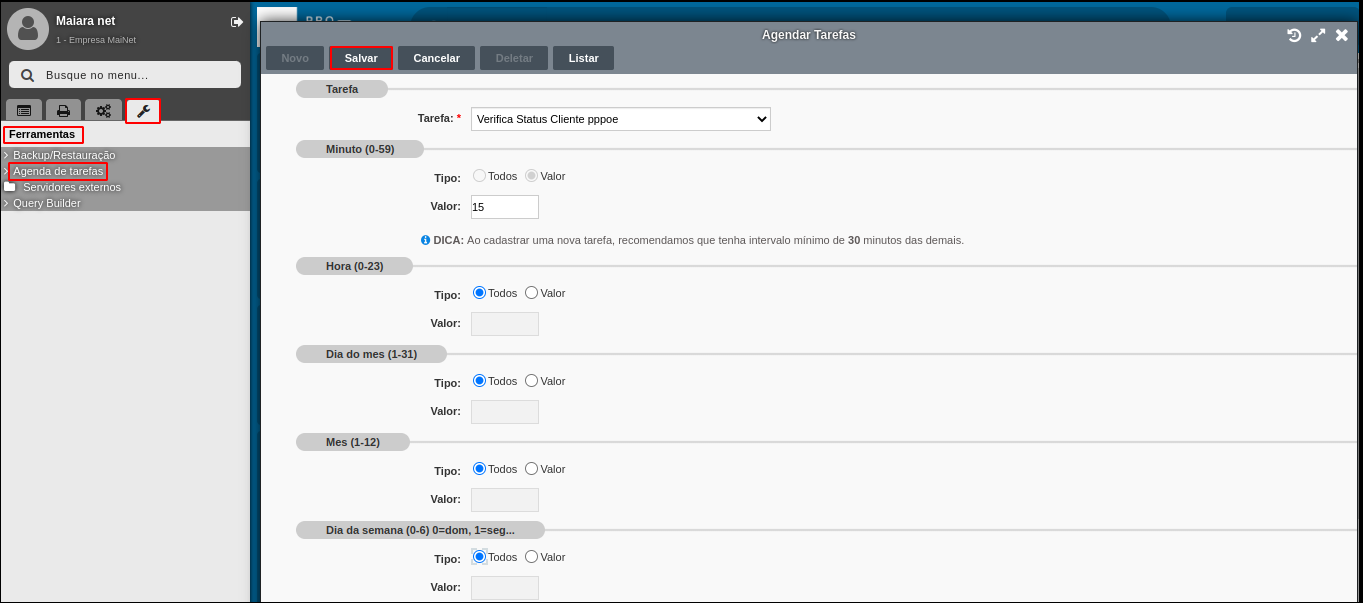Click the user avatar picture
This screenshot has height=603, width=1363.
pyautogui.click(x=28, y=29)
